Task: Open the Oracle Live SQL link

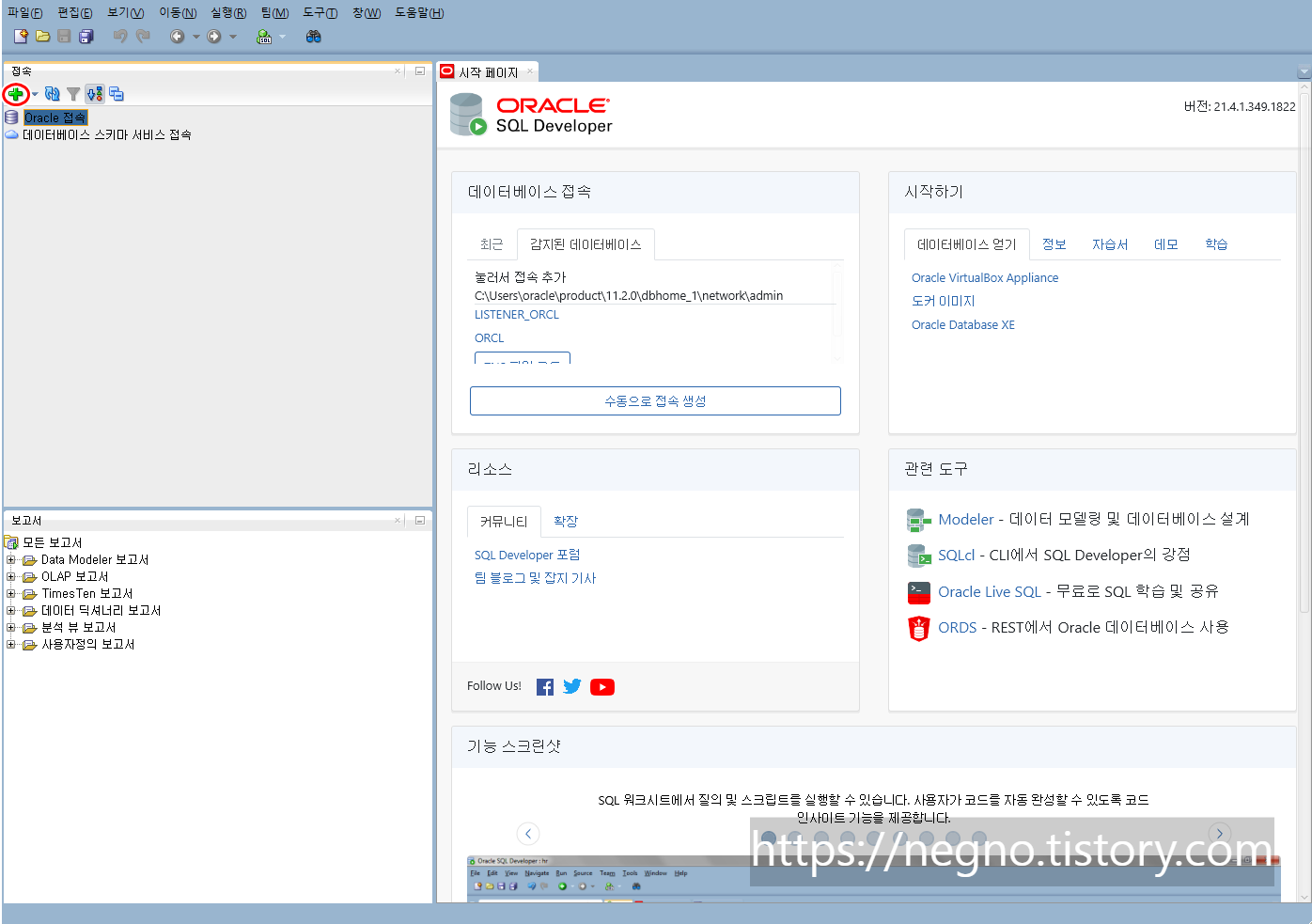Action: pyautogui.click(x=990, y=591)
